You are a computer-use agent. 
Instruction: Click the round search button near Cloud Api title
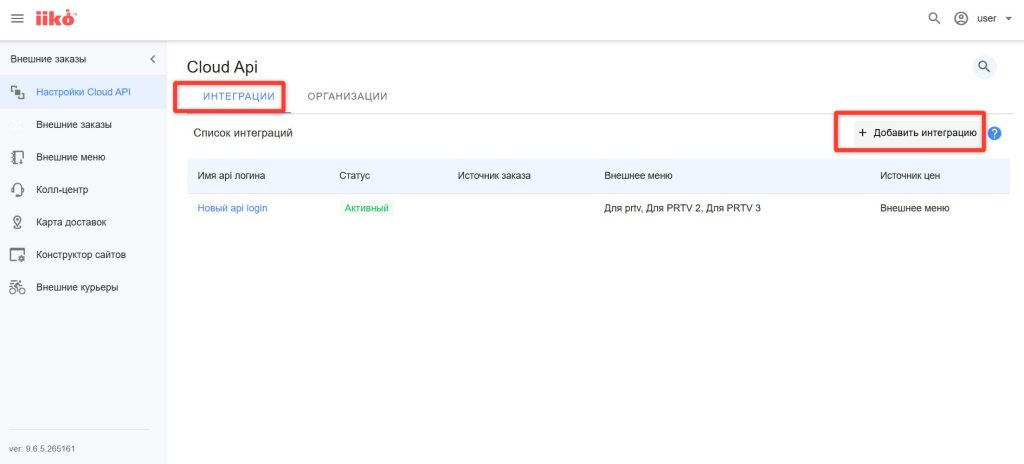tap(984, 67)
